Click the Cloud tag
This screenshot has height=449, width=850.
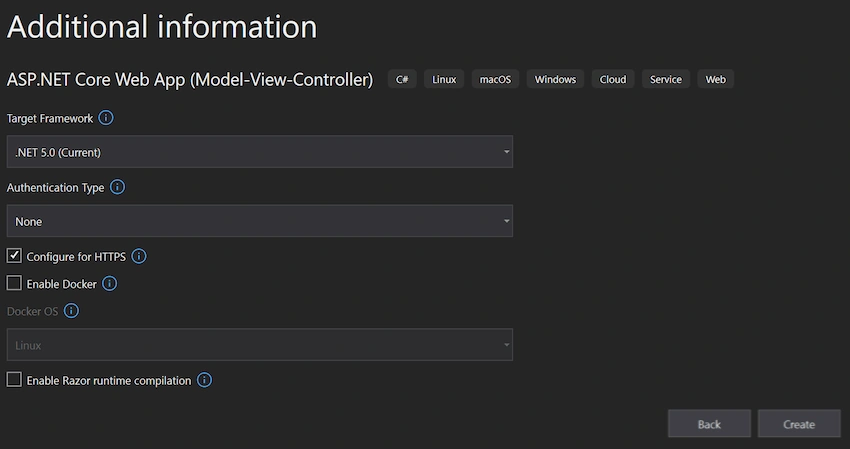tap(613, 79)
